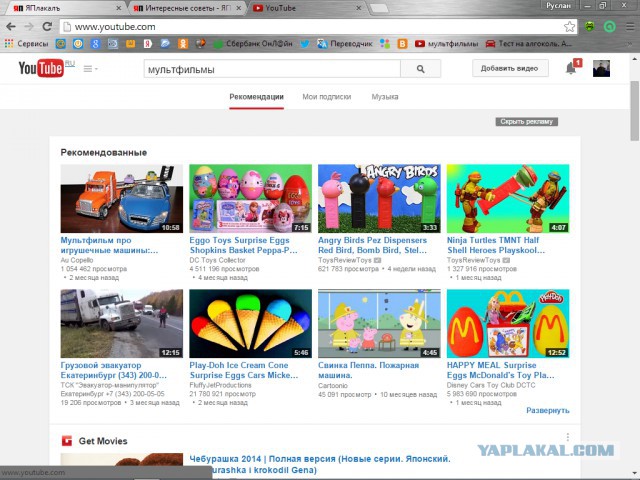This screenshot has height=480, width=640.
Task: Open the Грузовой эвакуатор Екатеринбург link
Action: 113,370
